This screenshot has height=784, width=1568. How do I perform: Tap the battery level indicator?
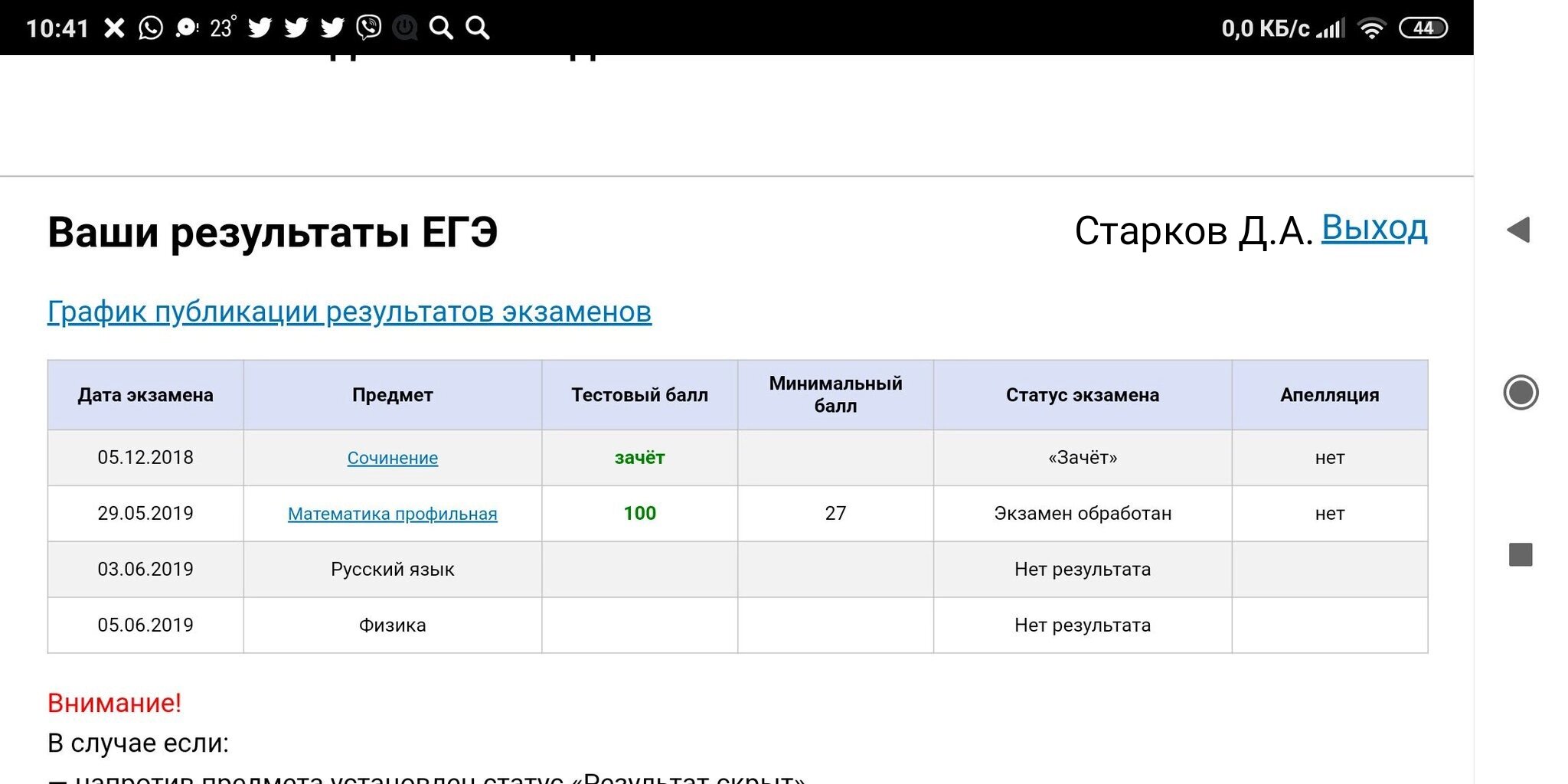point(1423,28)
